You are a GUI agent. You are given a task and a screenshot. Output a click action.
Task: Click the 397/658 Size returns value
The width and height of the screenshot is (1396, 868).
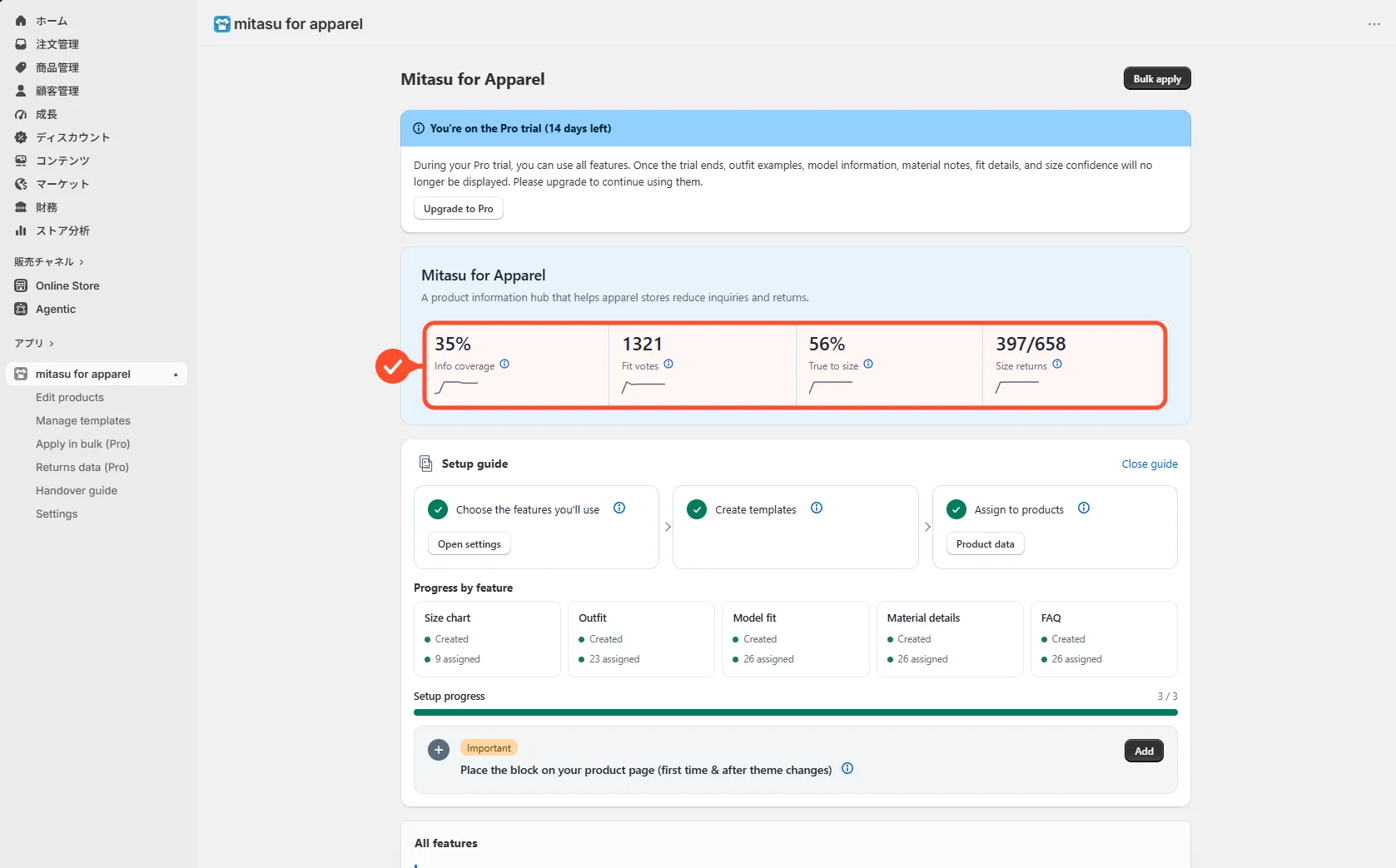click(1031, 344)
